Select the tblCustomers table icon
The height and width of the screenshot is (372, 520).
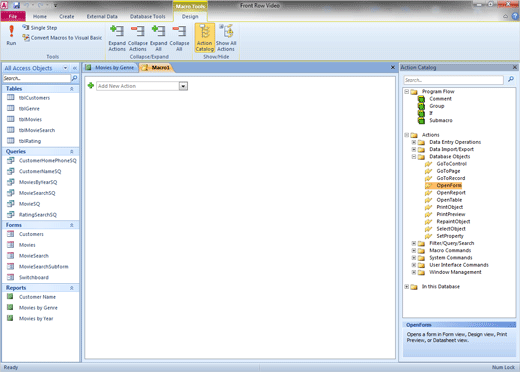pos(11,97)
